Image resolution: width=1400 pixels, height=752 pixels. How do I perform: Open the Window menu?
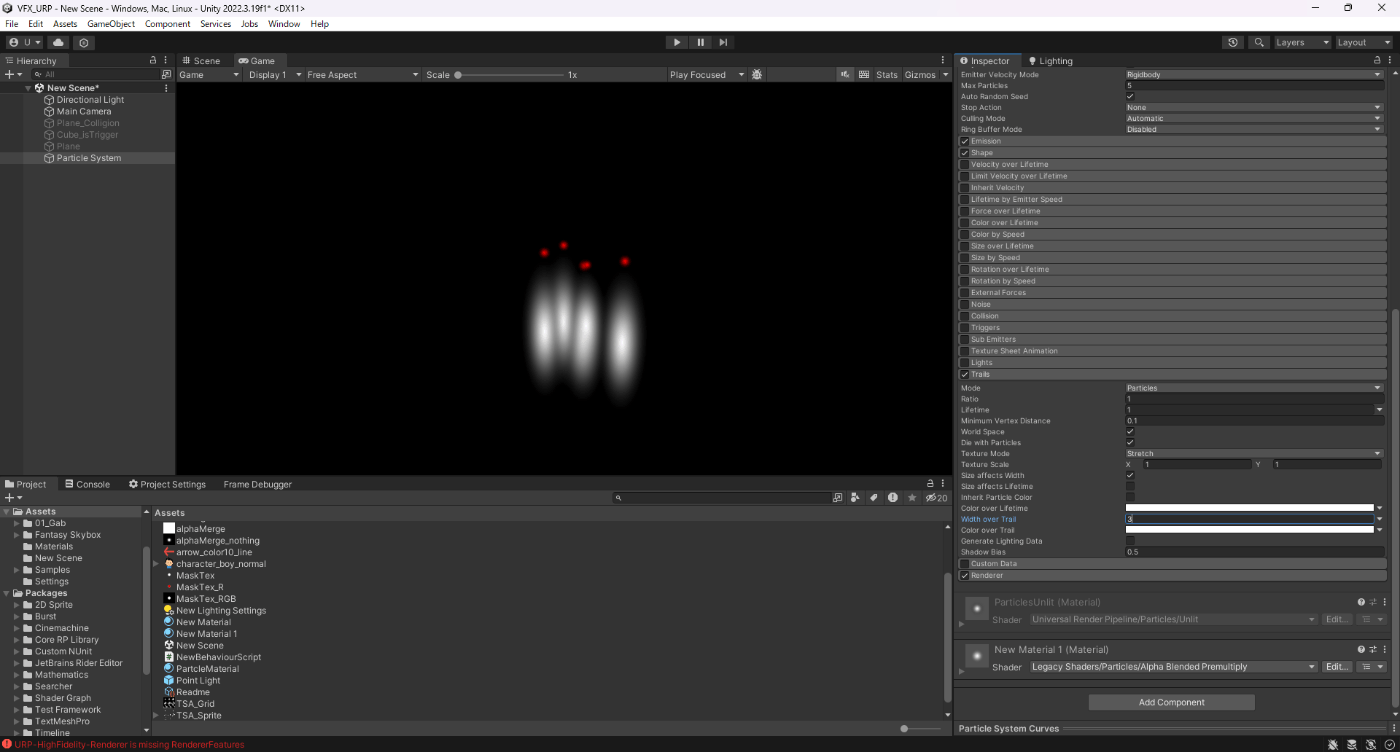(284, 23)
